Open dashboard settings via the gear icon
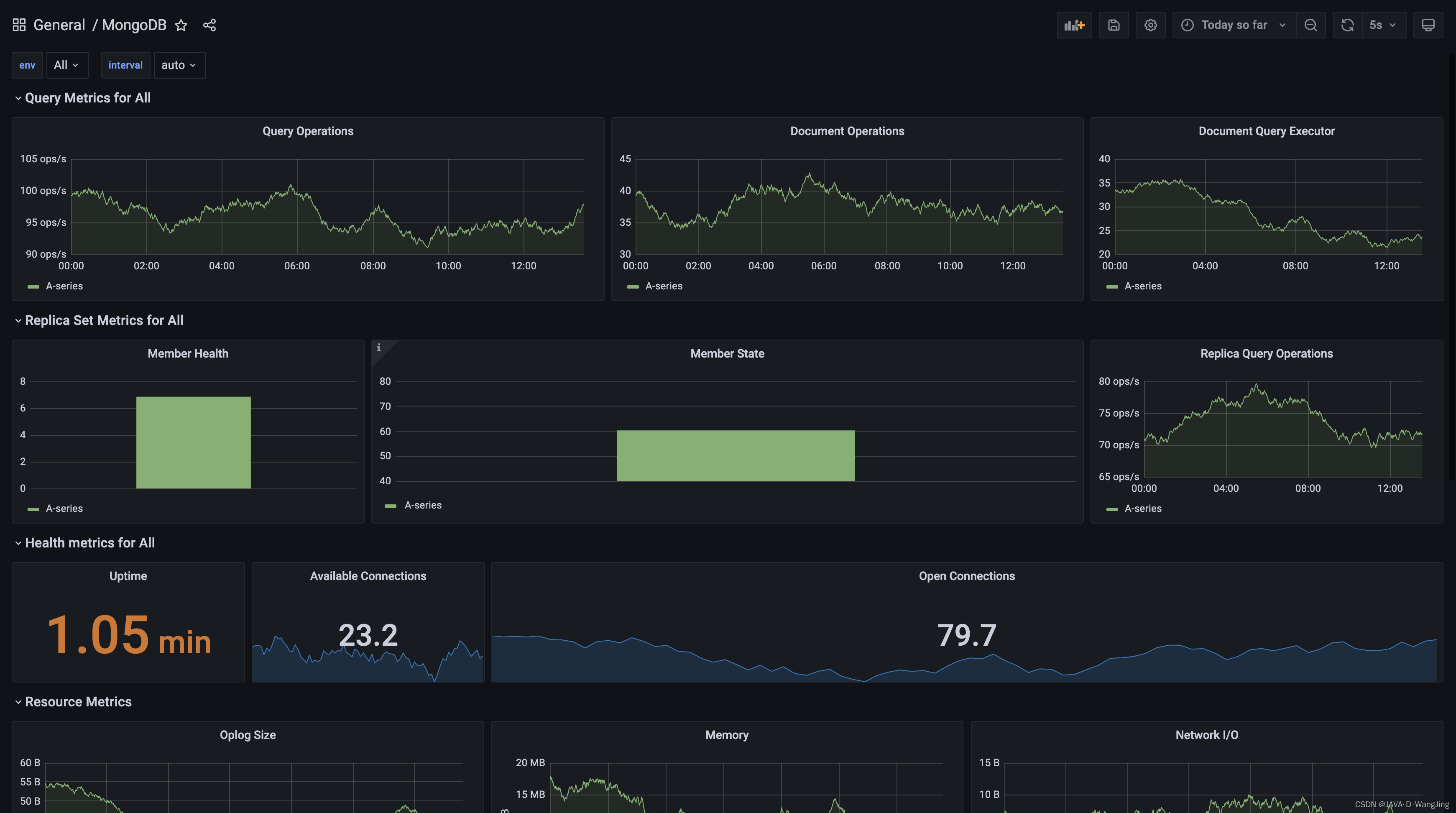Screen dimensions: 1456x813 click(x=1150, y=25)
